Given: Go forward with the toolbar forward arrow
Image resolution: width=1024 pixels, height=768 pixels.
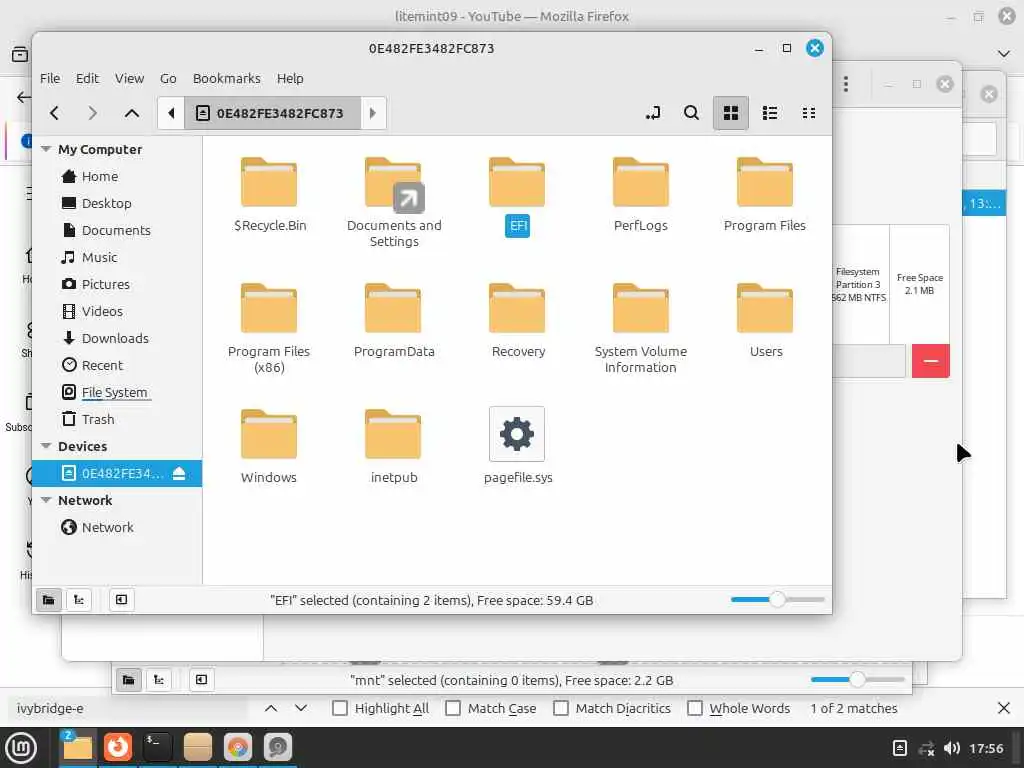Looking at the screenshot, I should (93, 113).
